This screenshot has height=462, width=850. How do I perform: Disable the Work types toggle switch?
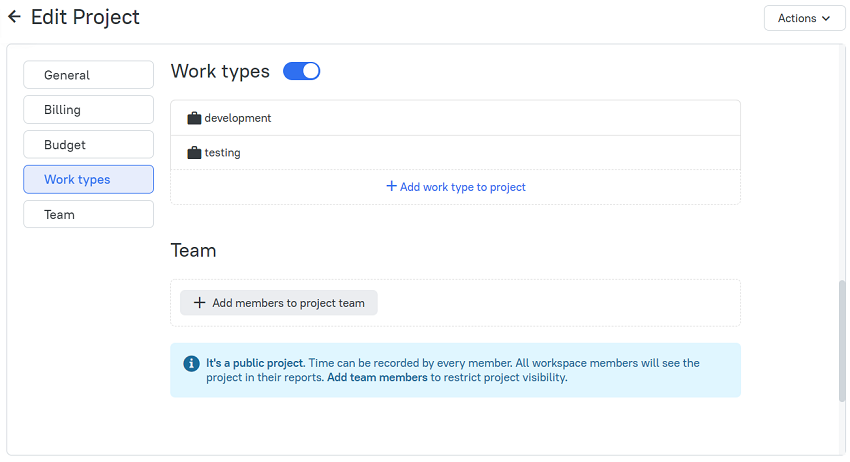(301, 71)
